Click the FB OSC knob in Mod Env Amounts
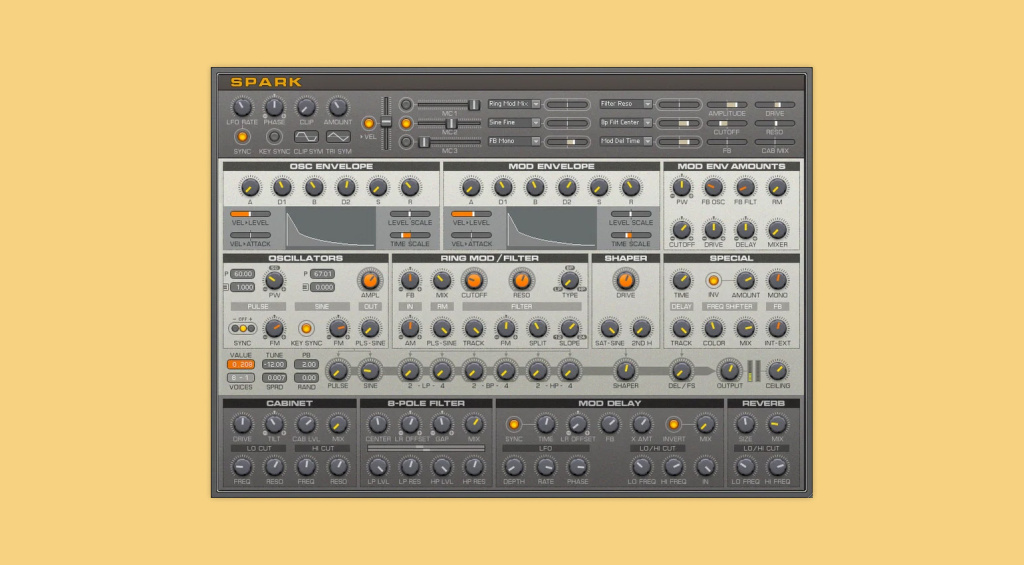Viewport: 1024px width, 565px height. (713, 188)
